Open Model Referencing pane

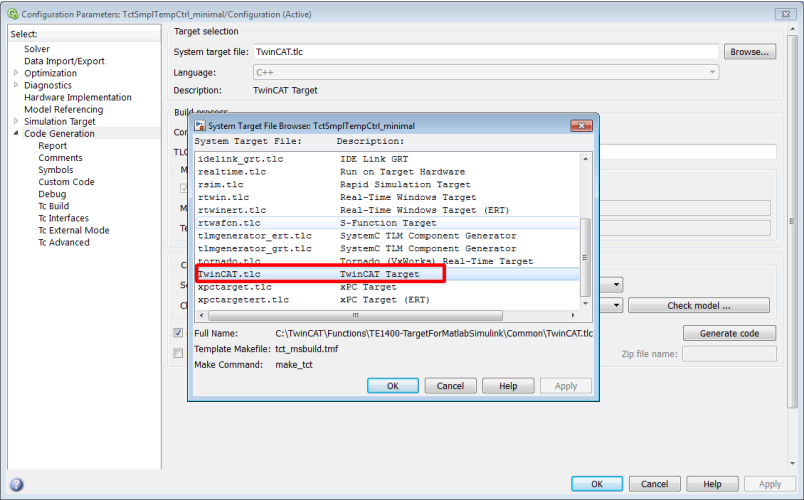[64, 109]
